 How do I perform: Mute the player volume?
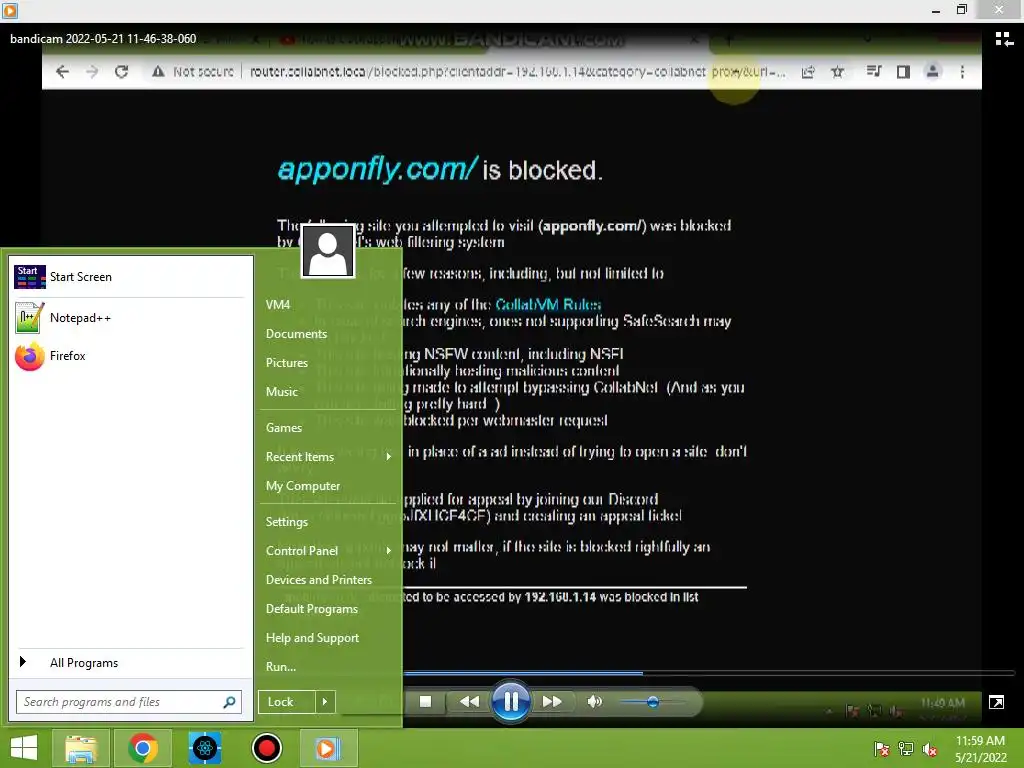click(594, 701)
